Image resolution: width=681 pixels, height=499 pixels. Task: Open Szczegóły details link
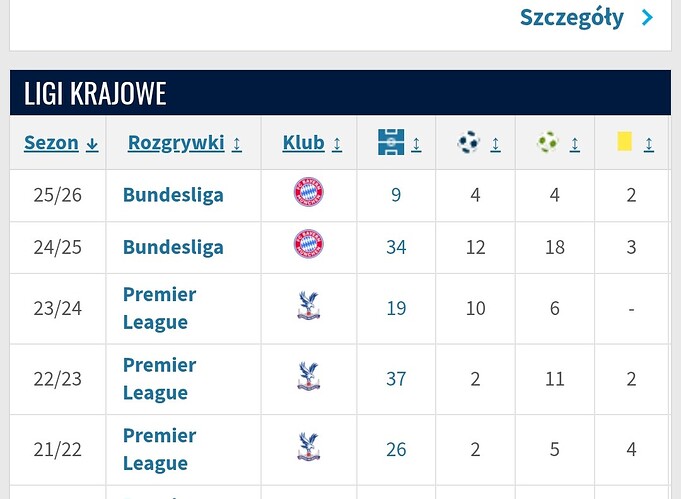point(572,17)
